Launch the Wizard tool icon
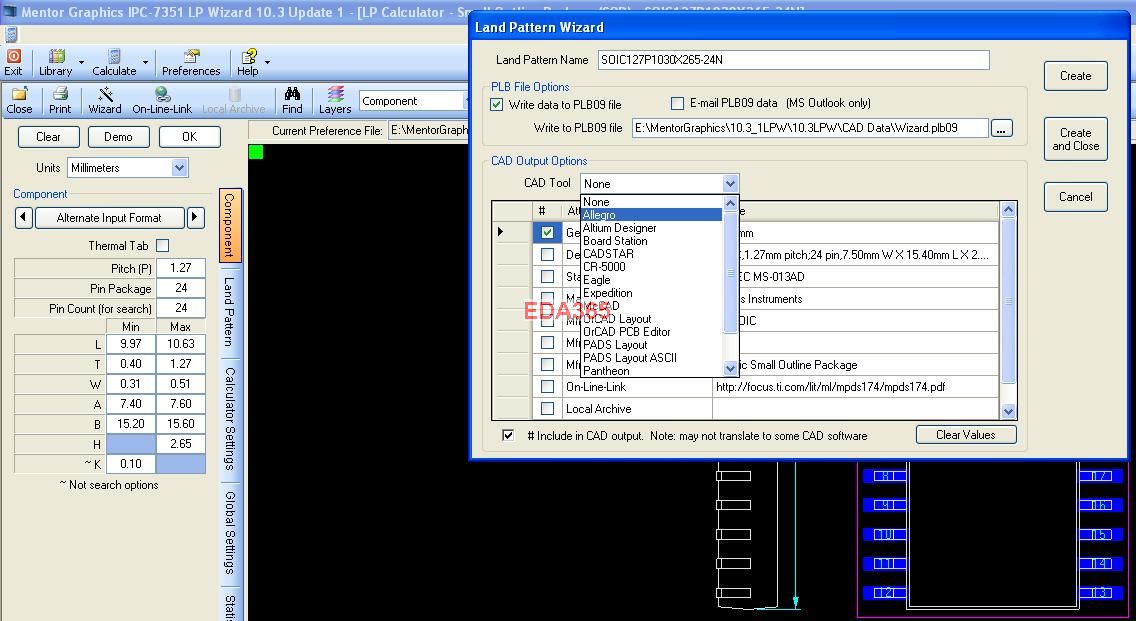 pyautogui.click(x=105, y=101)
